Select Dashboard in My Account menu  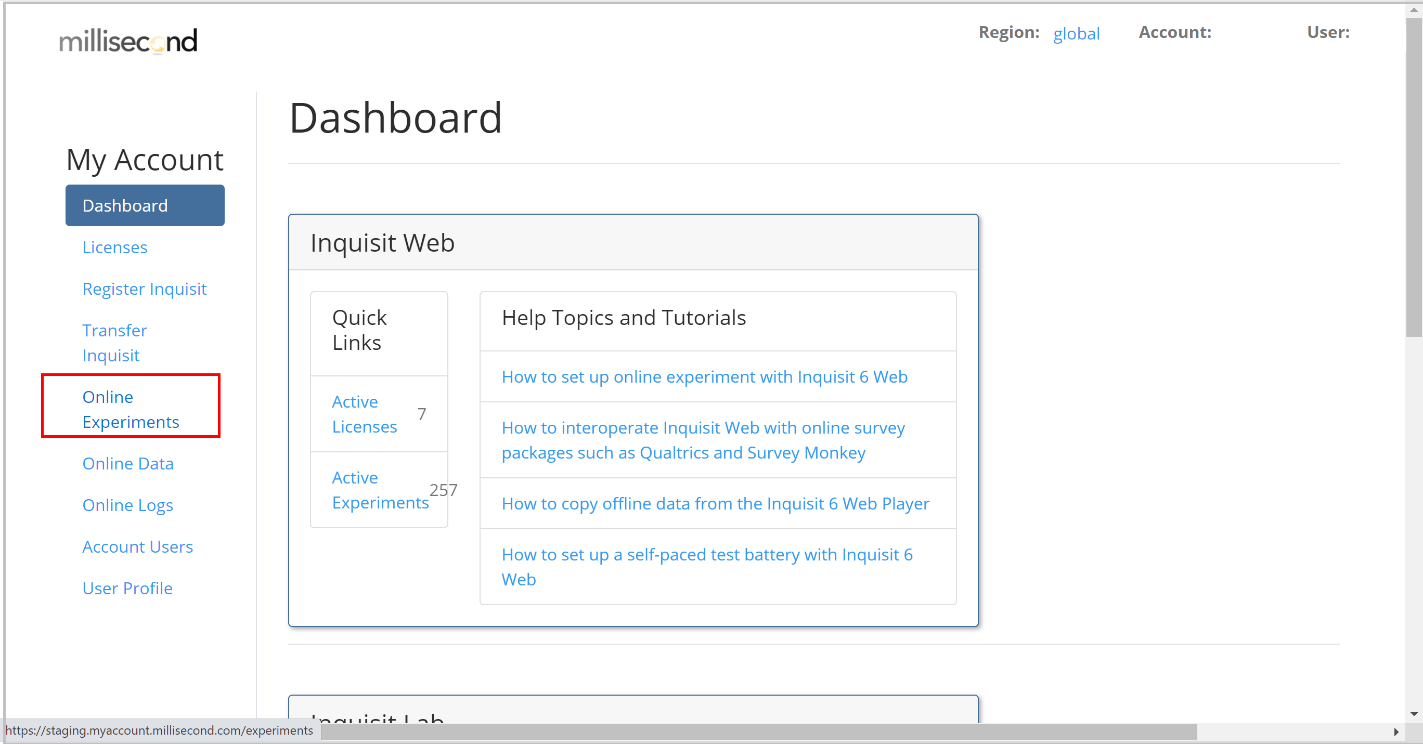(x=145, y=205)
